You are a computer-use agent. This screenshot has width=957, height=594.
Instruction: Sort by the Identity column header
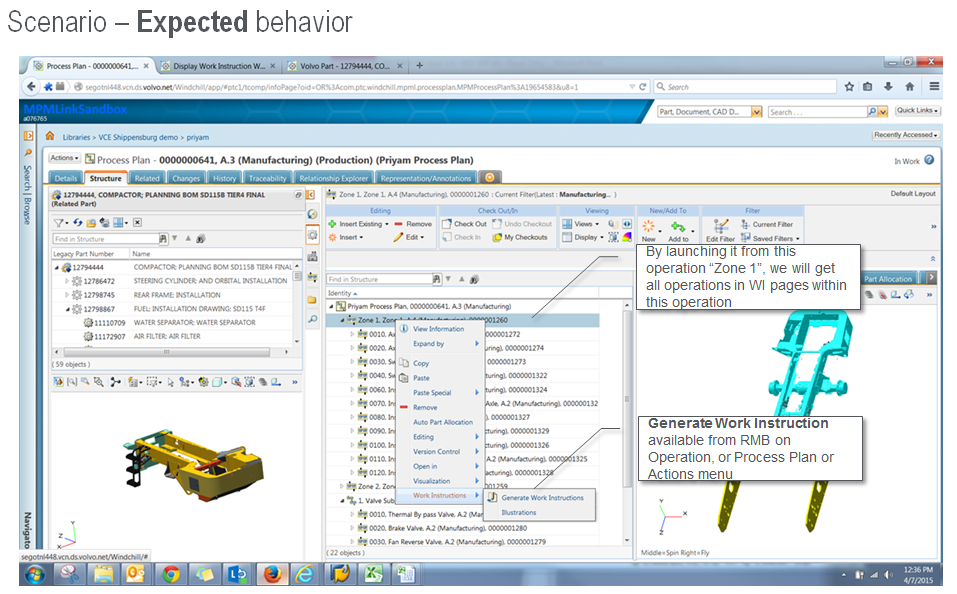coord(340,293)
